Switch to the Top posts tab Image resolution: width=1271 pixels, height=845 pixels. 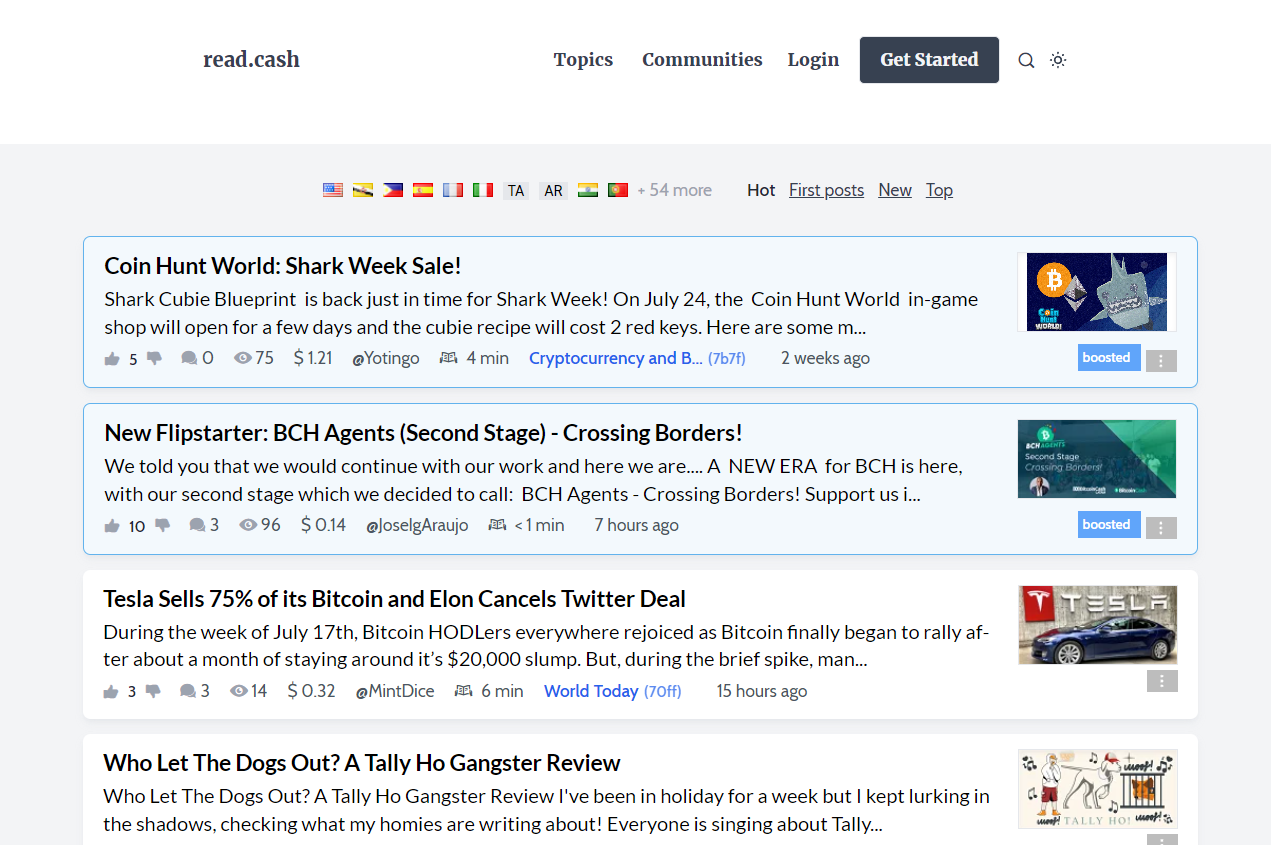click(939, 190)
